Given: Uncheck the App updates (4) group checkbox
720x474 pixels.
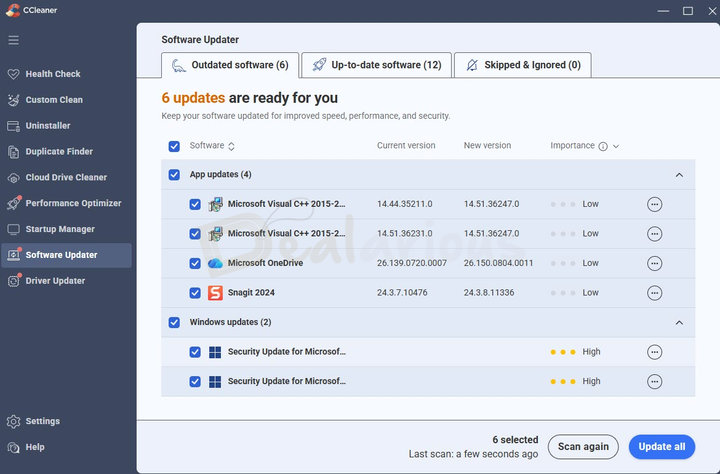Looking at the screenshot, I should point(174,175).
